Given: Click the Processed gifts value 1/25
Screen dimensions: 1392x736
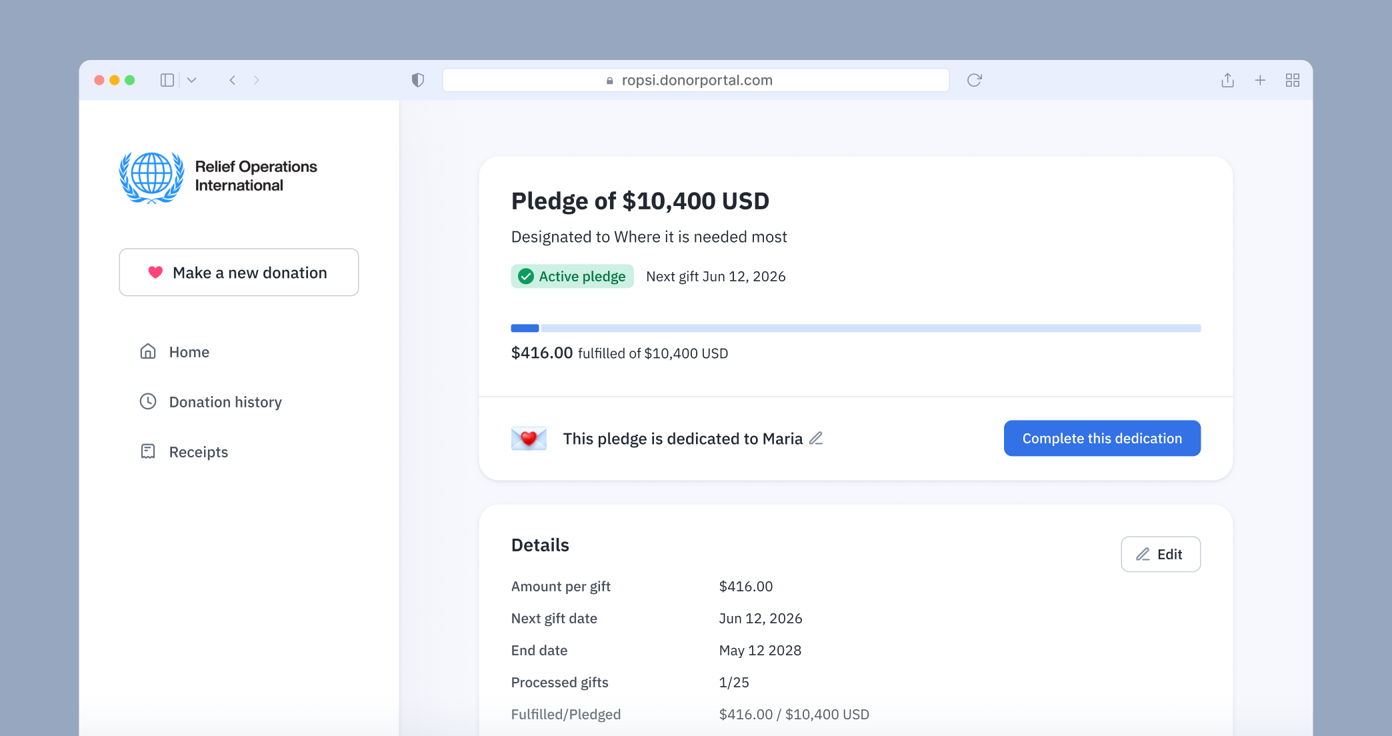Looking at the screenshot, I should click(734, 682).
